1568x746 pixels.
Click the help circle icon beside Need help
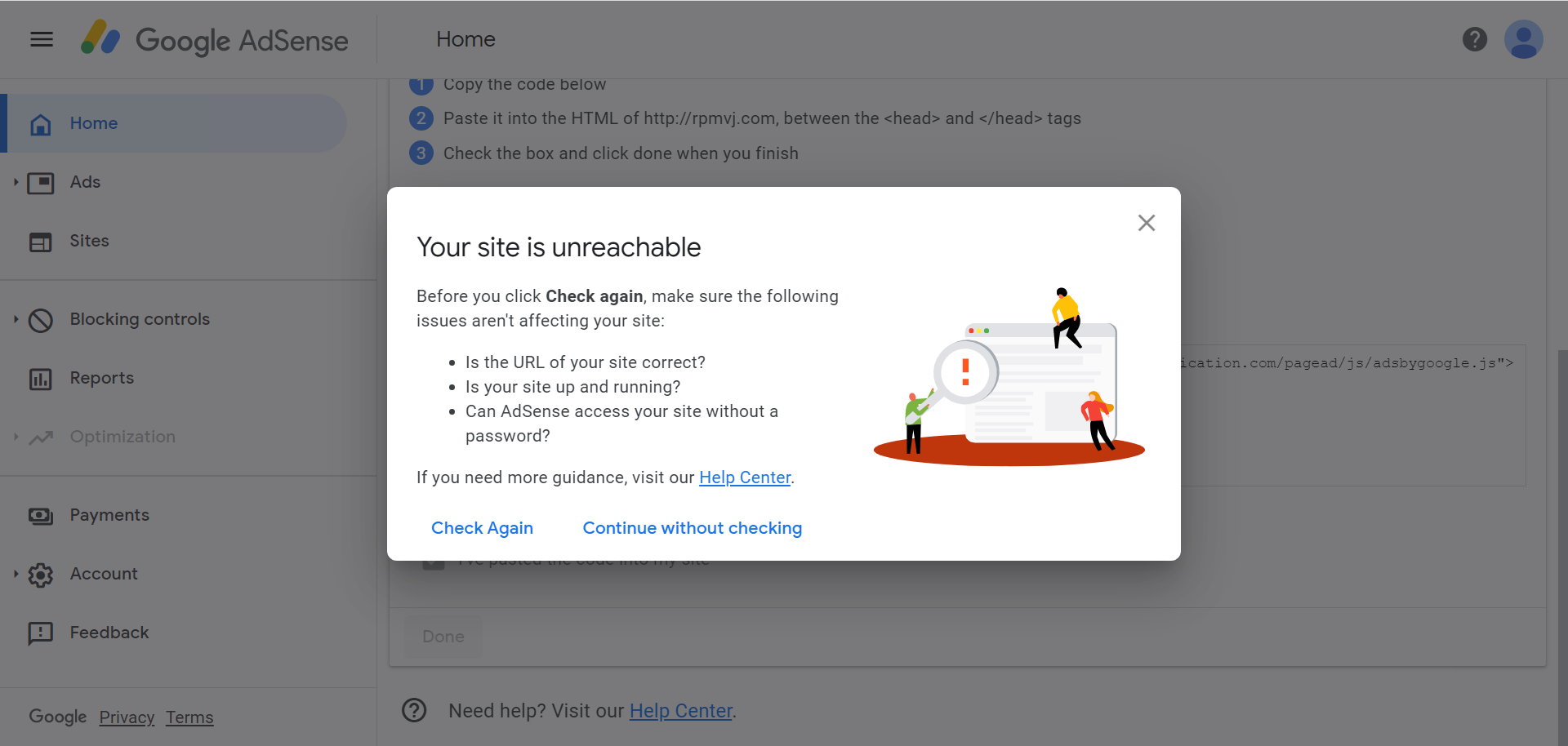pyautogui.click(x=414, y=710)
